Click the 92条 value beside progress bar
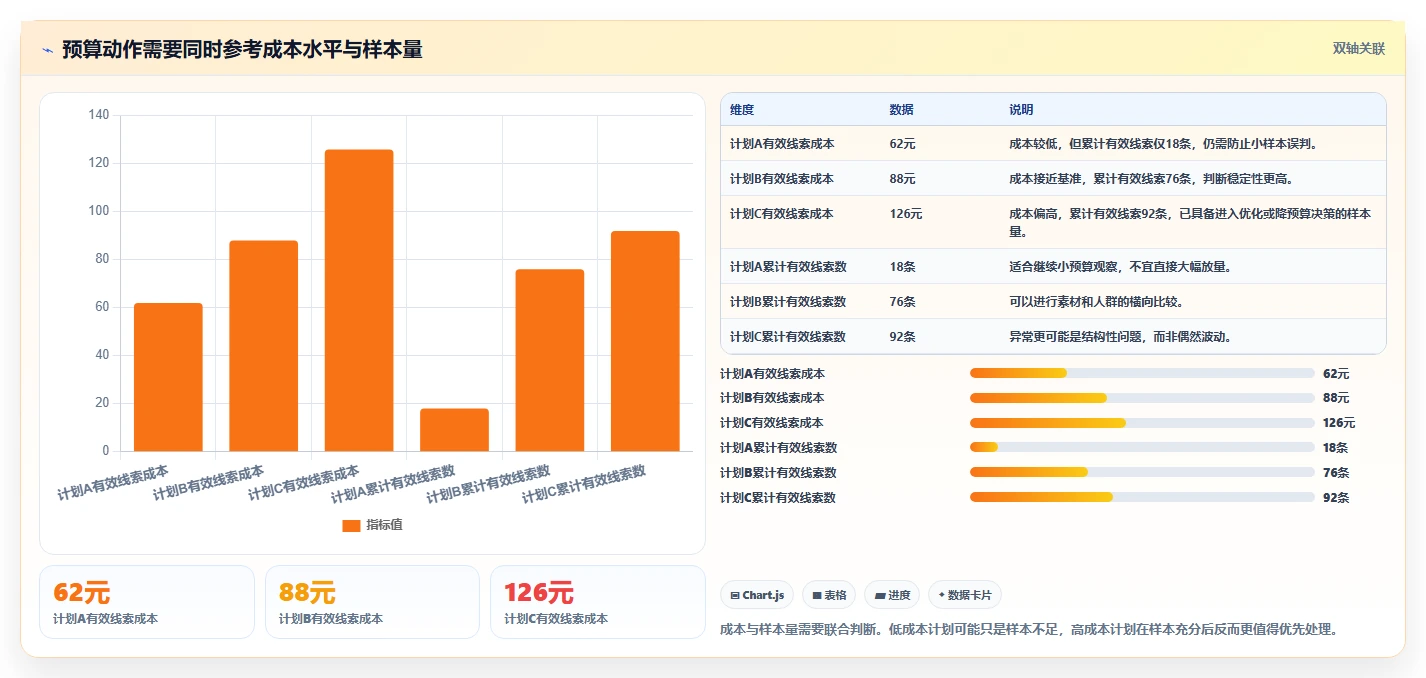Screen dimensions: 1426x678 (x=1336, y=497)
